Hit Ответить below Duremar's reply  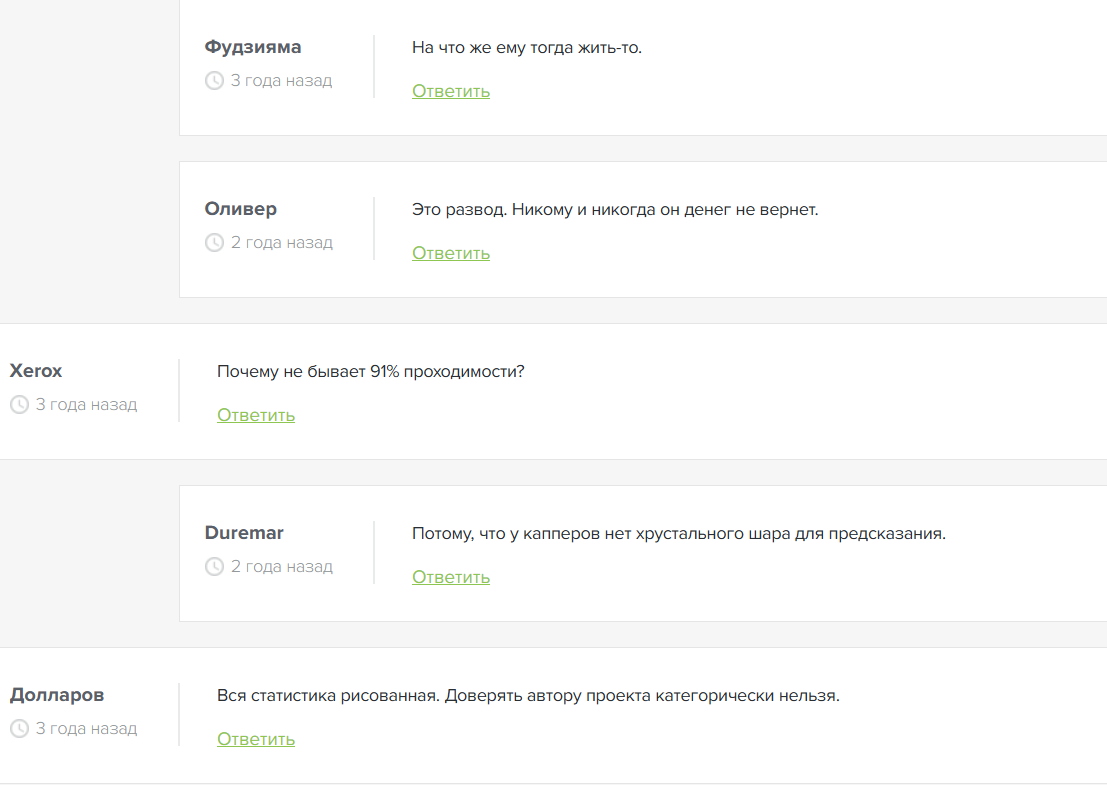[x=451, y=577]
